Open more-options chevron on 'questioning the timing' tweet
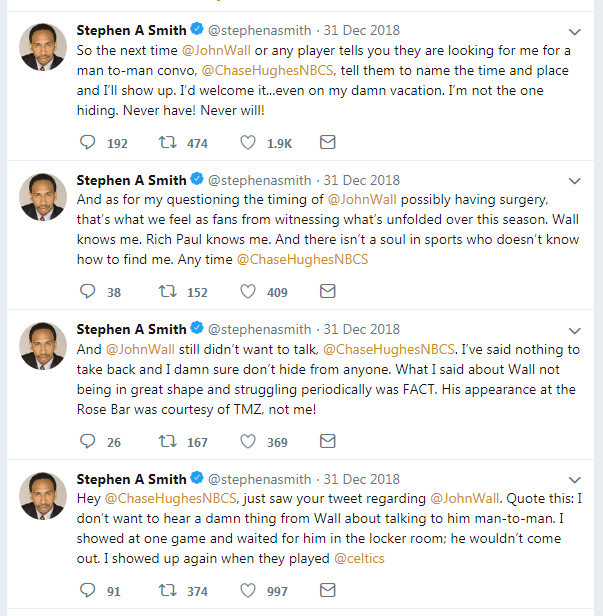 tap(574, 181)
